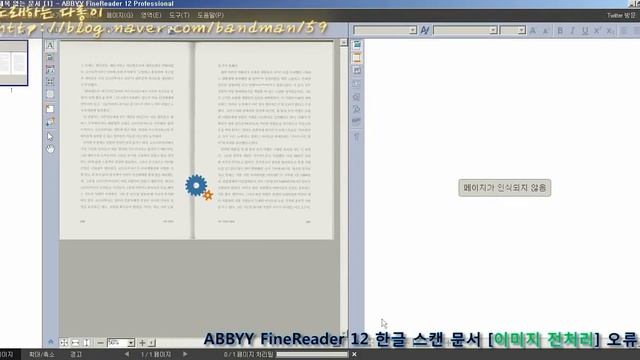Image resolution: width=640 pixels, height=360 pixels.
Task: Go to next page arrow in status bar
Action: 185,354
